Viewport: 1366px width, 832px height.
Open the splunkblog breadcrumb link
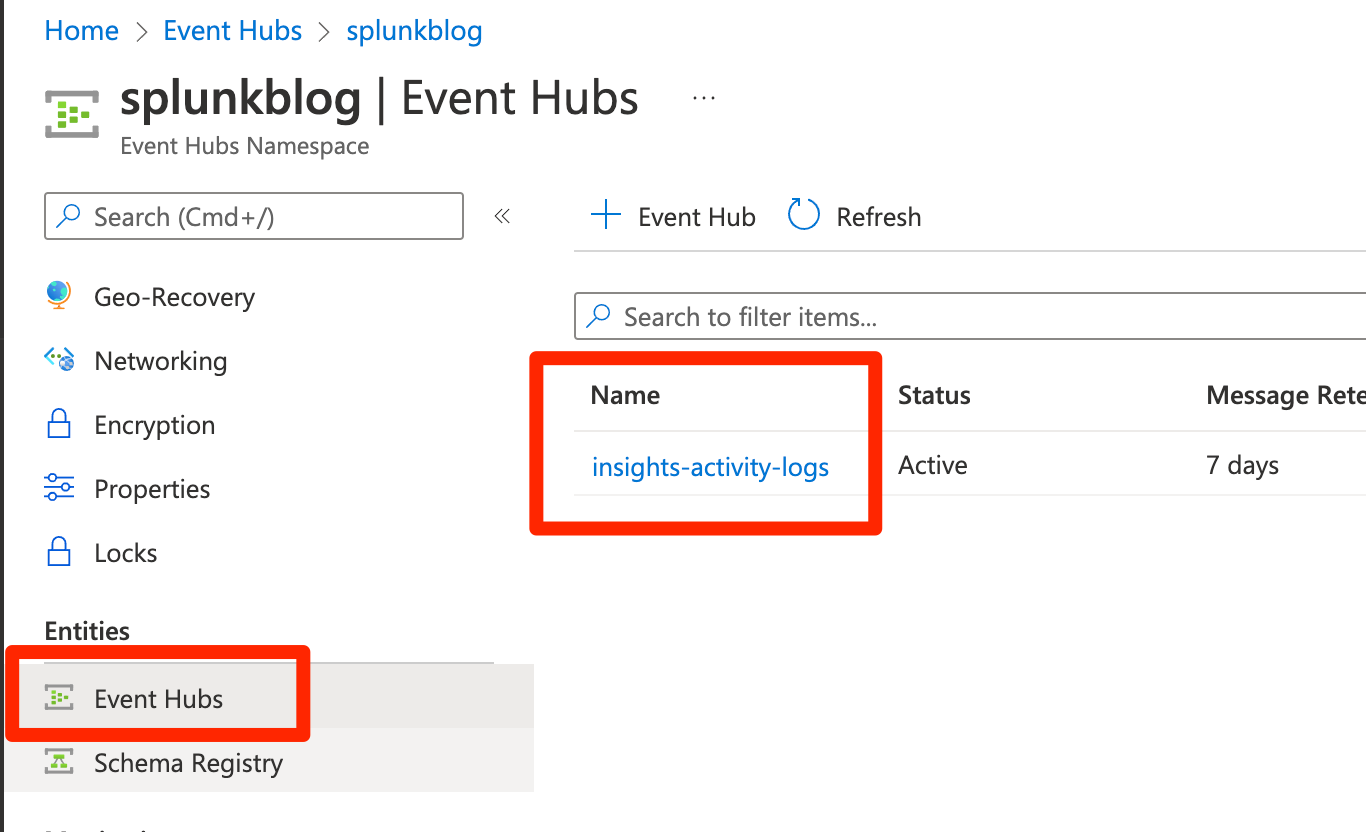tap(414, 31)
